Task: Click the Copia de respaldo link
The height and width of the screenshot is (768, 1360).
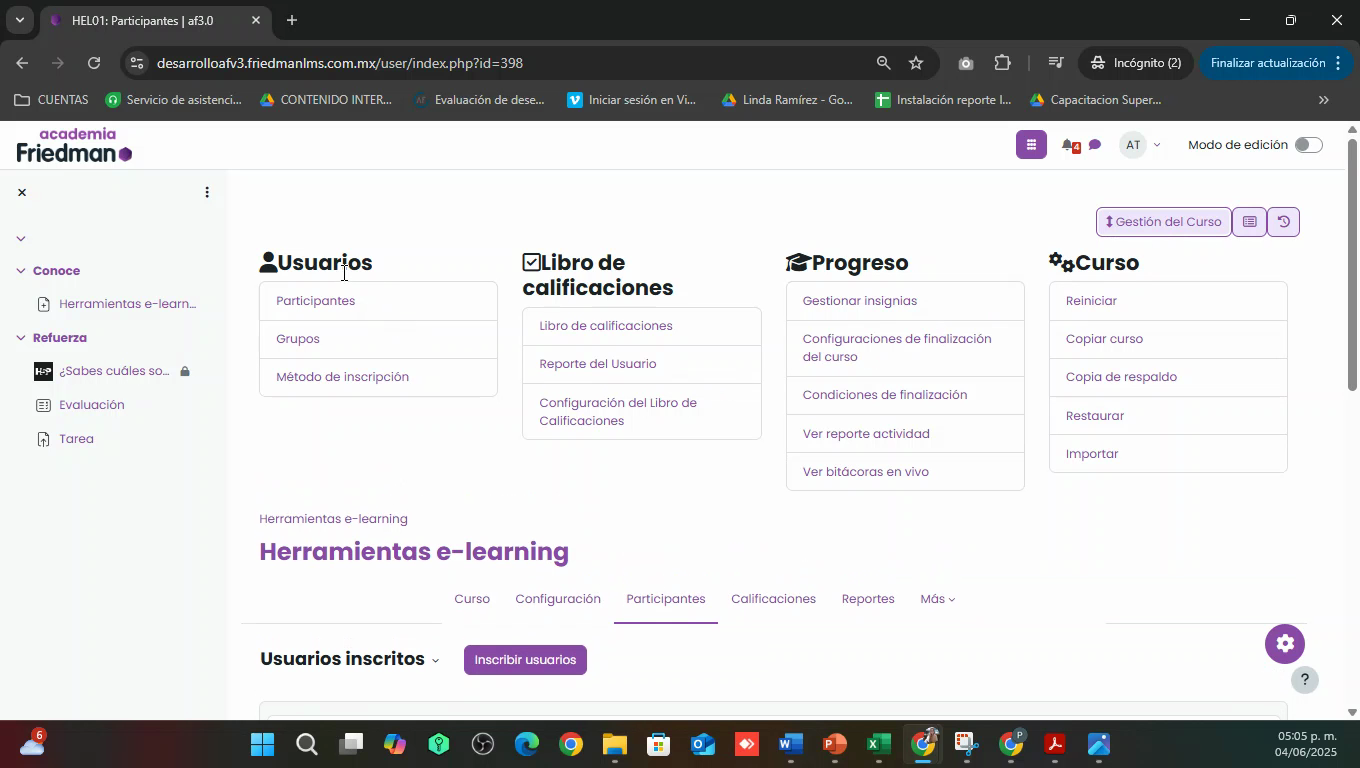Action: [1121, 377]
